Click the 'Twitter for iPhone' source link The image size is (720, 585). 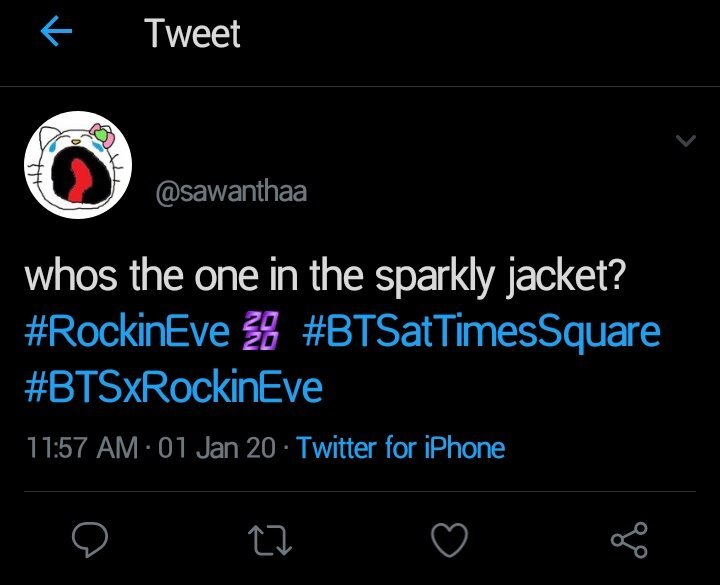point(400,447)
